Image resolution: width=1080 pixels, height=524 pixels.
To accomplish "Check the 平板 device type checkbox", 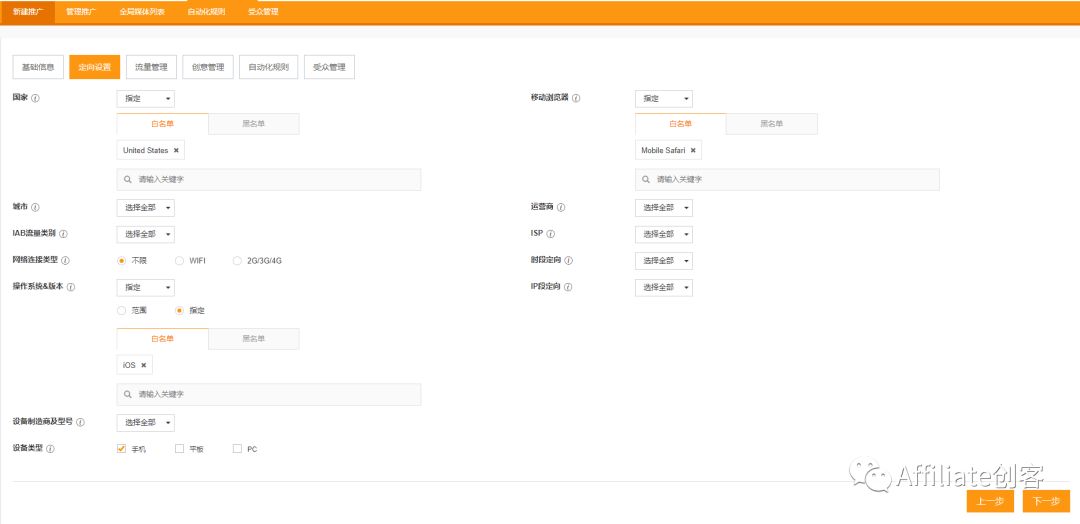I will click(x=179, y=448).
